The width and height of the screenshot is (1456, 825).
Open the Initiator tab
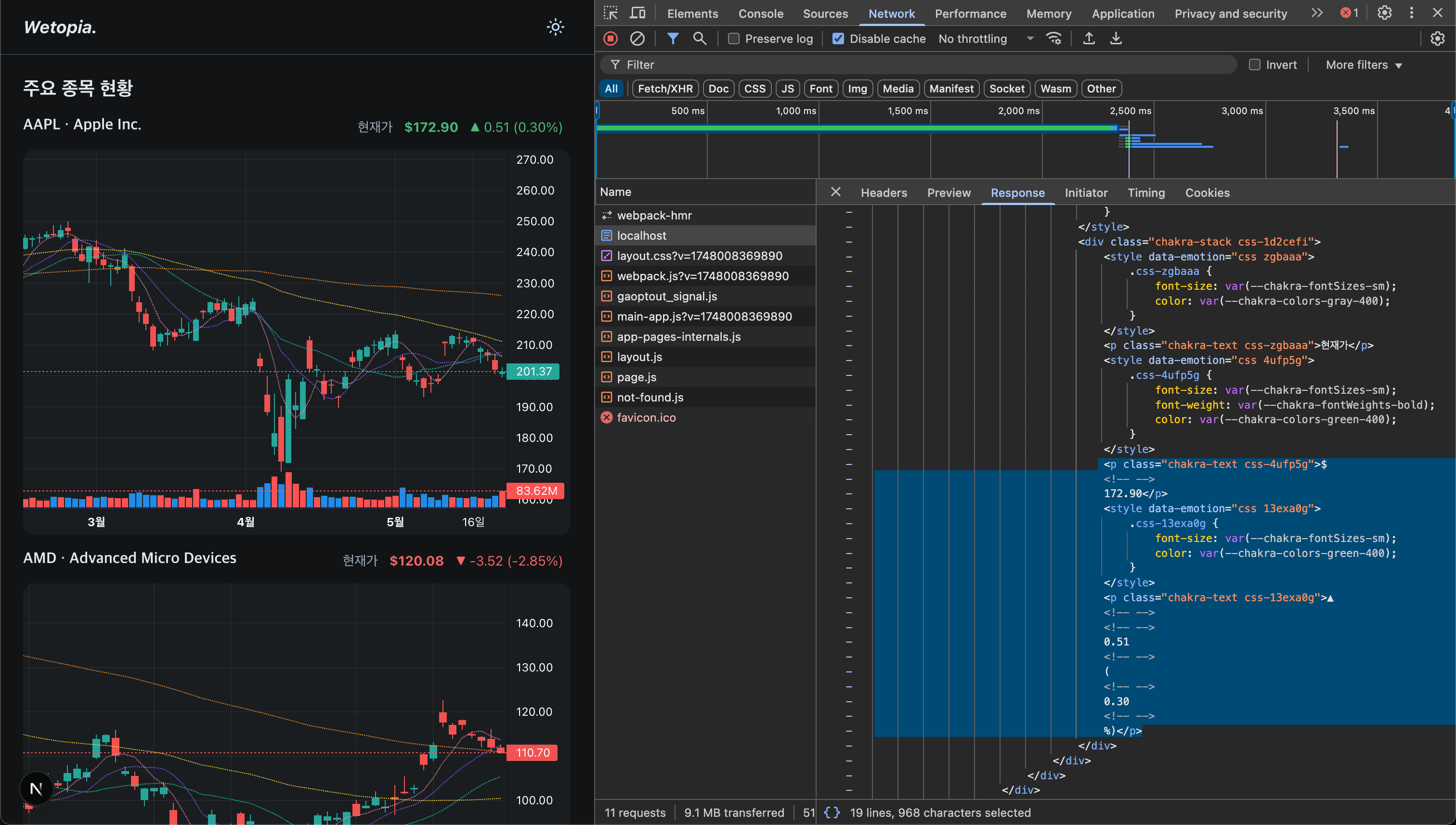[x=1086, y=193]
